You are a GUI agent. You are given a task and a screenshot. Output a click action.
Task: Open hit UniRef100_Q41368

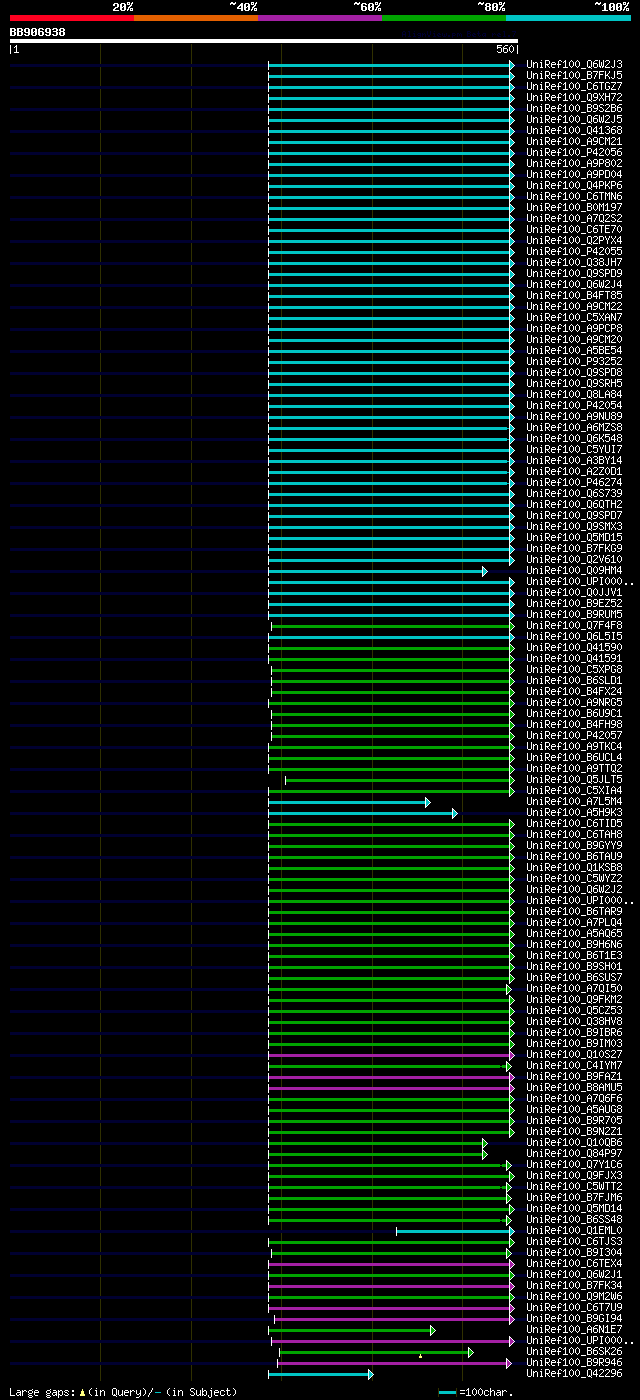pyautogui.click(x=574, y=131)
